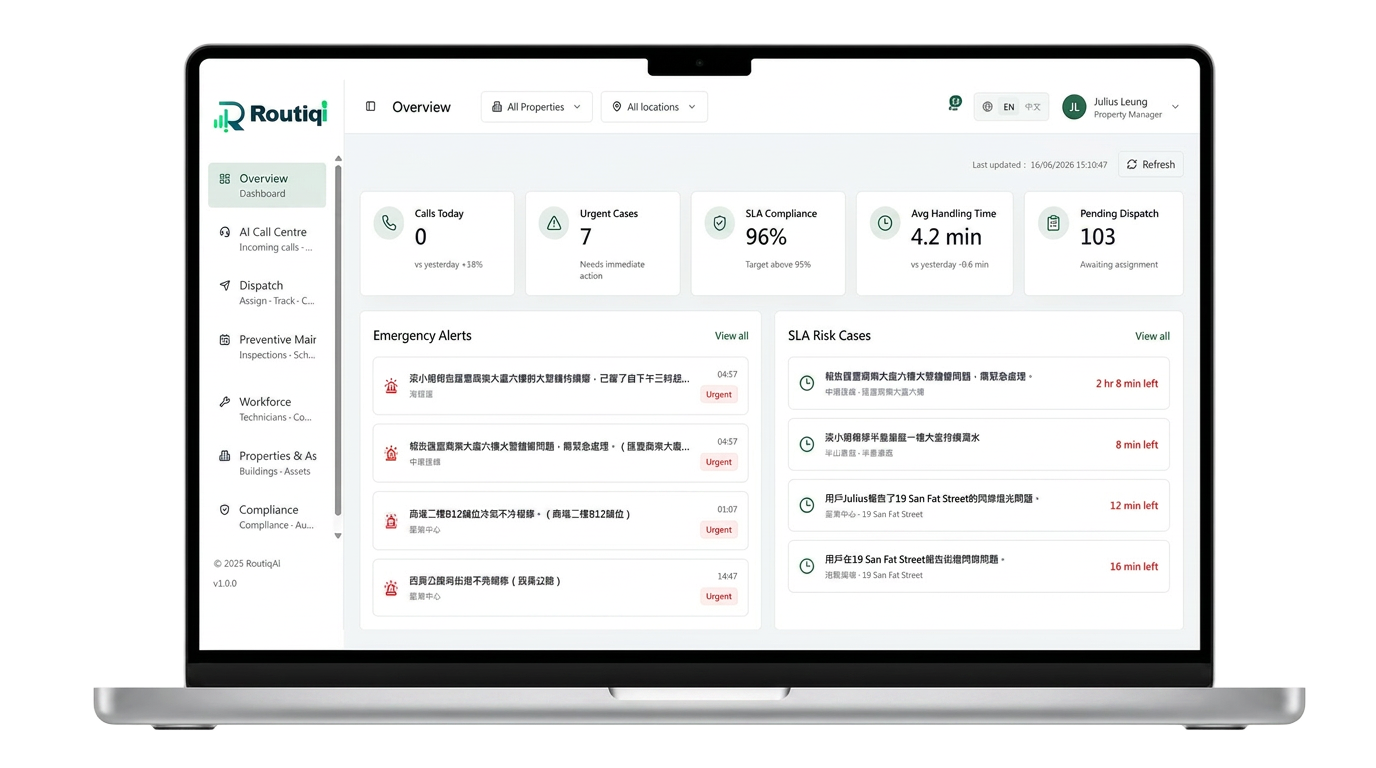1376x768 pixels.
Task: Click clock icon of the 8 min left case
Action: pos(807,445)
